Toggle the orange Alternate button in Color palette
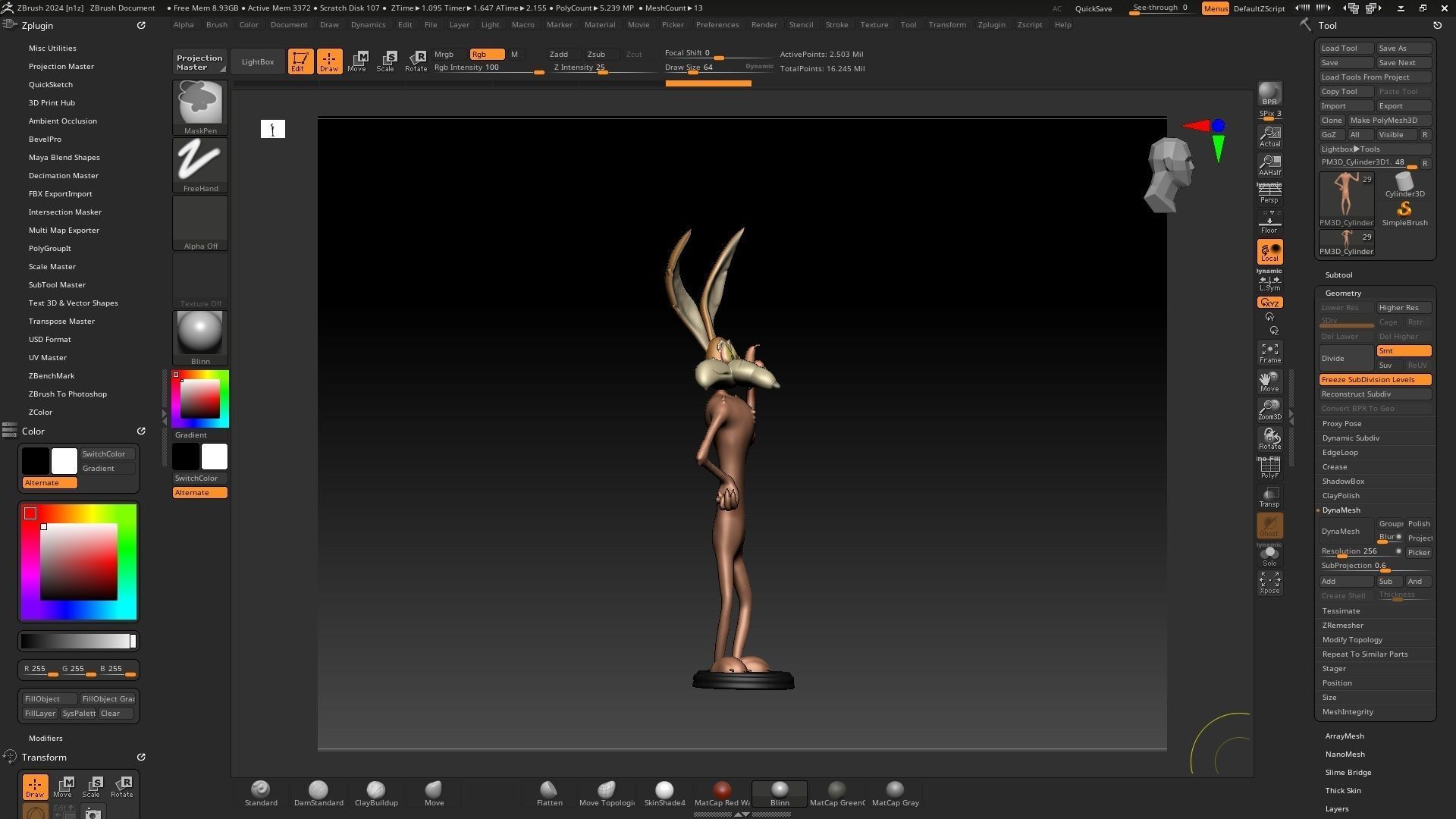The image size is (1456, 819). [x=49, y=482]
